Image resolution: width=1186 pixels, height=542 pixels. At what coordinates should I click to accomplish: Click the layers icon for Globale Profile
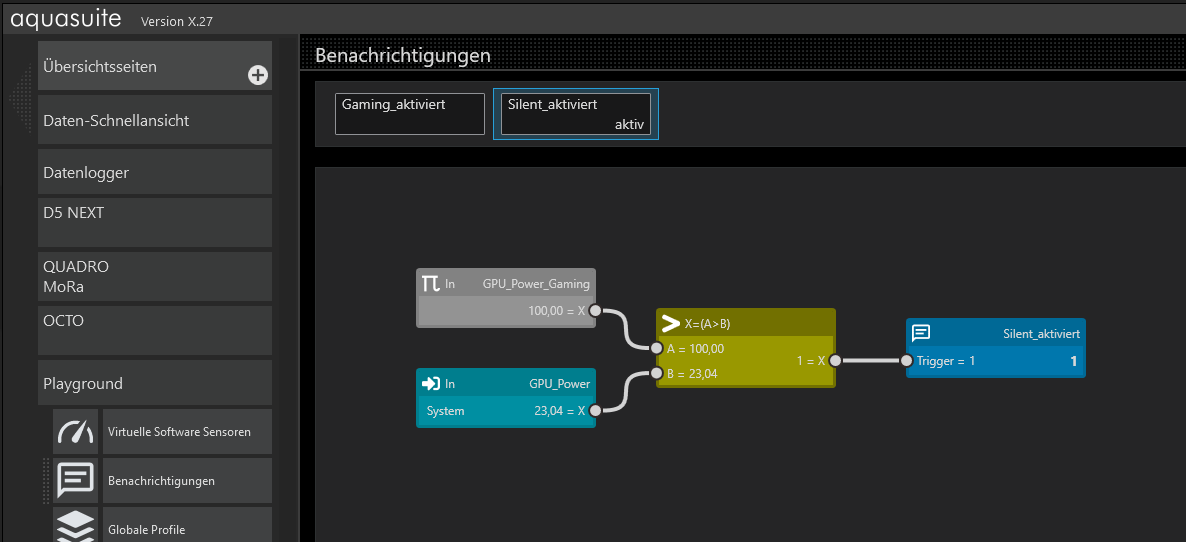[76, 526]
